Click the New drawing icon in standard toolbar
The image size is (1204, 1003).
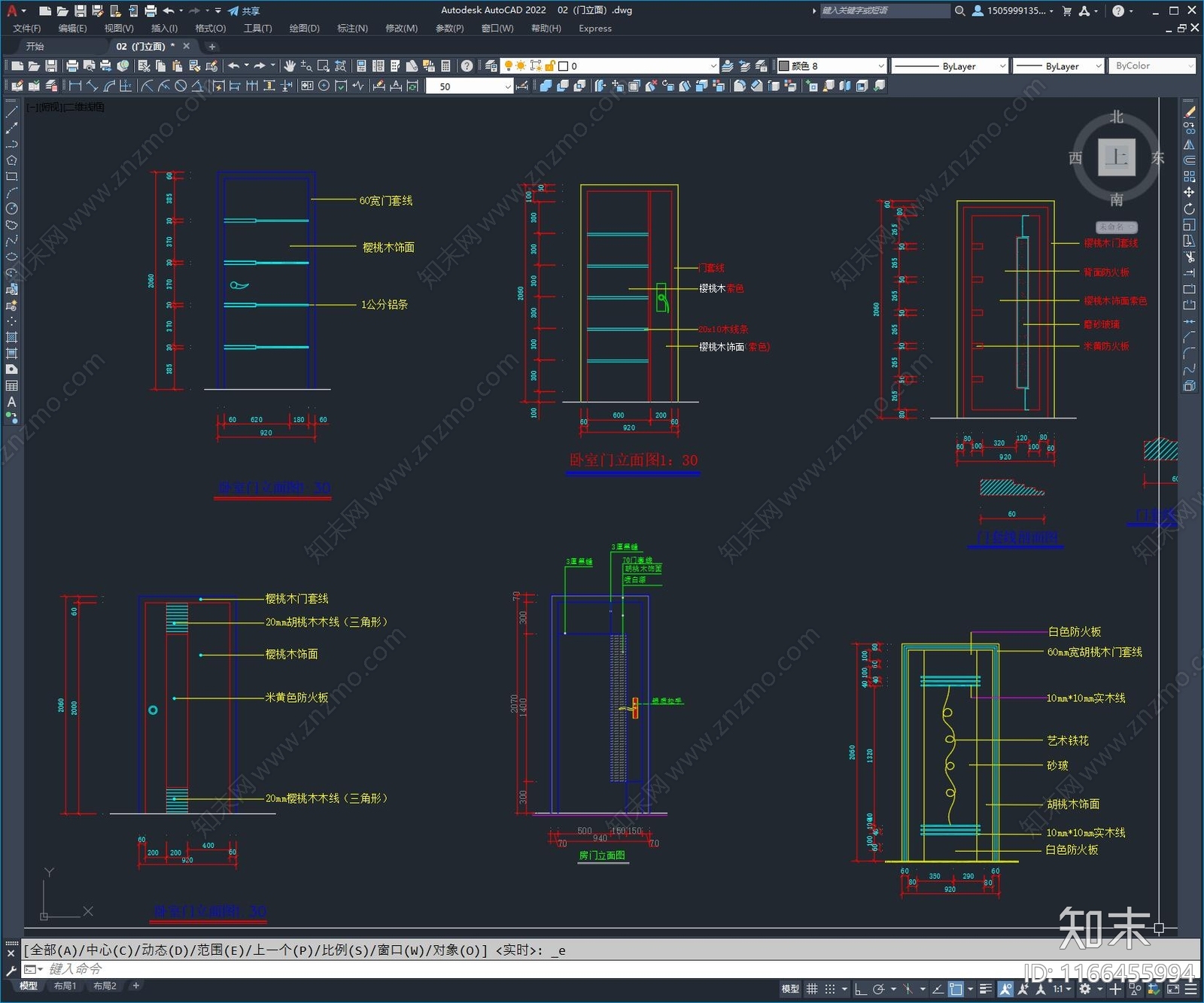coord(17,66)
